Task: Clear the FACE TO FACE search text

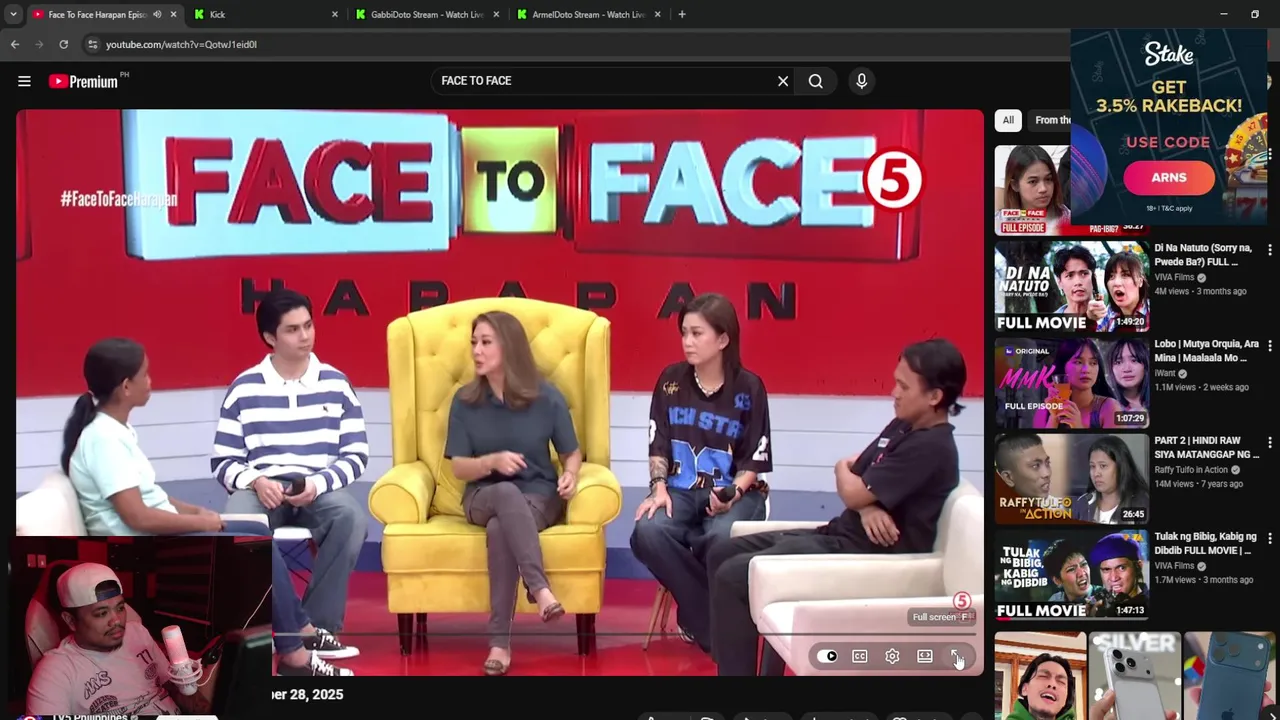Action: click(783, 81)
